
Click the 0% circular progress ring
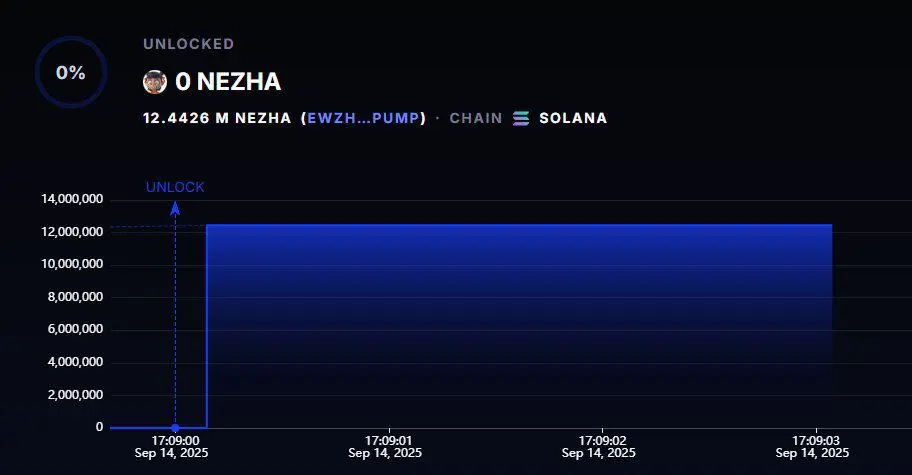pos(71,72)
